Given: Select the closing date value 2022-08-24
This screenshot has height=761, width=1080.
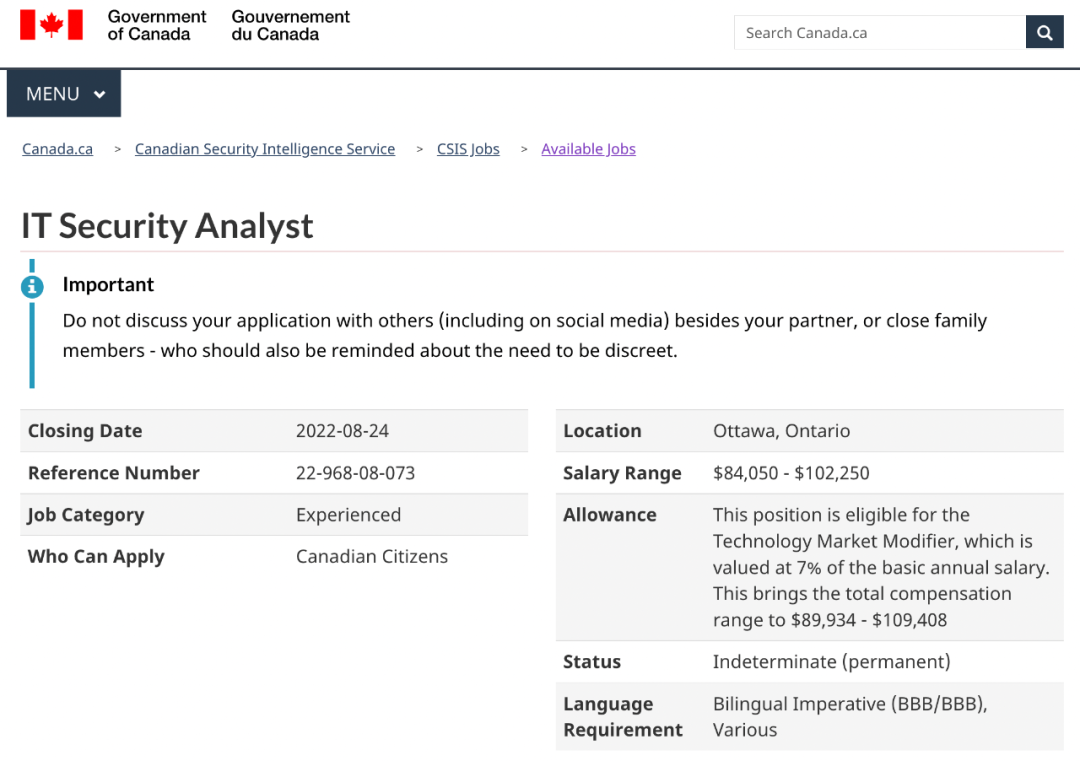Looking at the screenshot, I should click(x=342, y=431).
